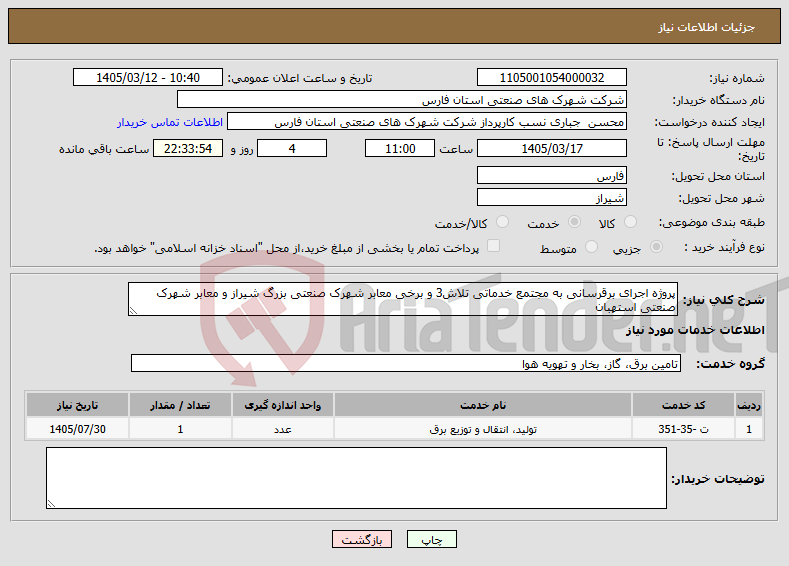Click the تاریخ نیاز column header
The image size is (789, 566).
click(77, 405)
